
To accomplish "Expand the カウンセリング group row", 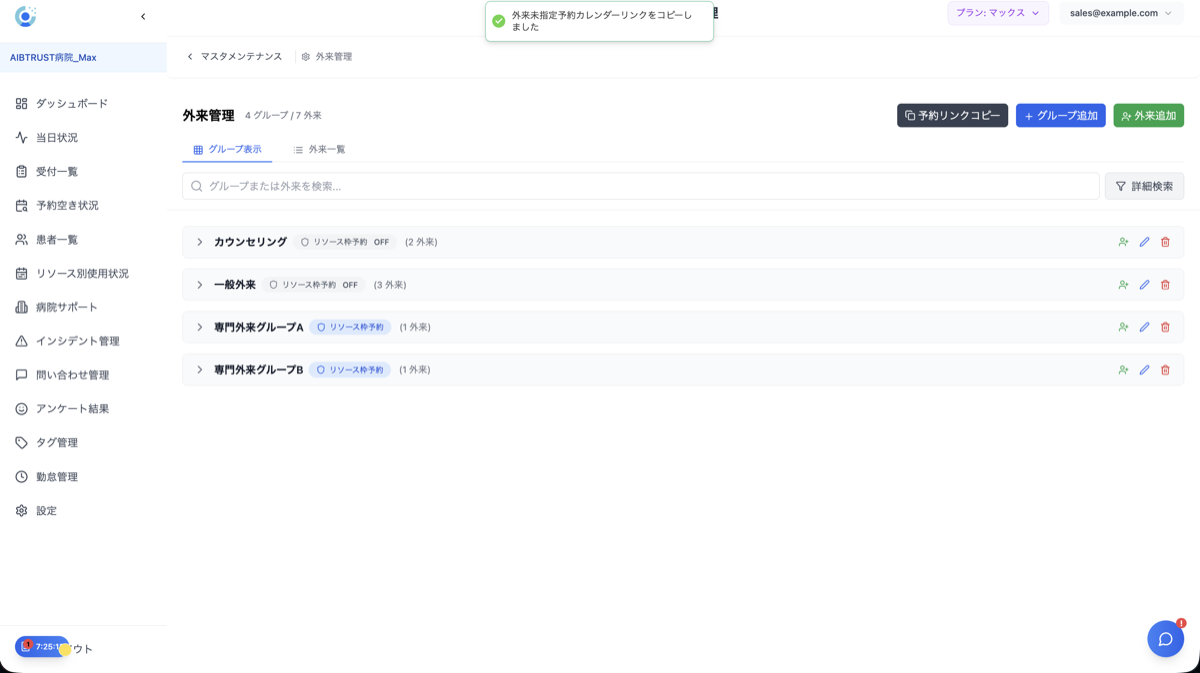I will coord(199,241).
